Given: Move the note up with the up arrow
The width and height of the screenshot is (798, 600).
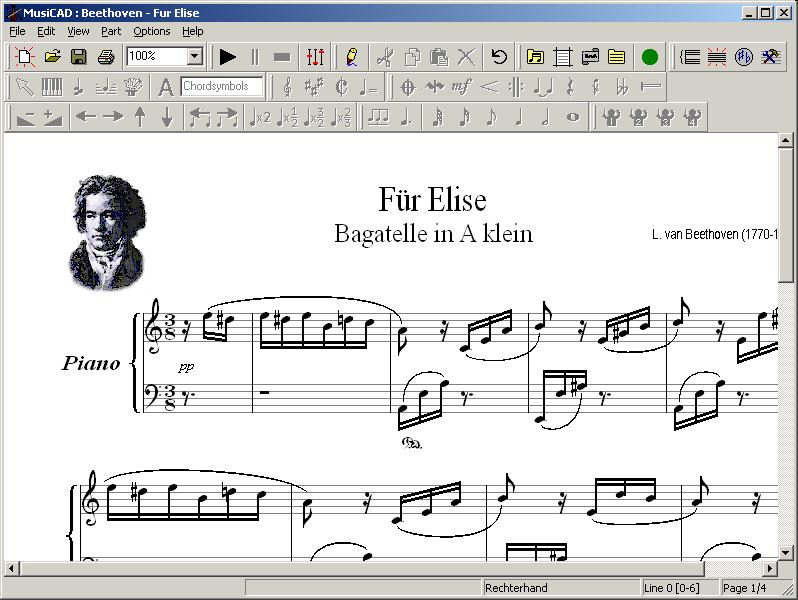Looking at the screenshot, I should [140, 117].
